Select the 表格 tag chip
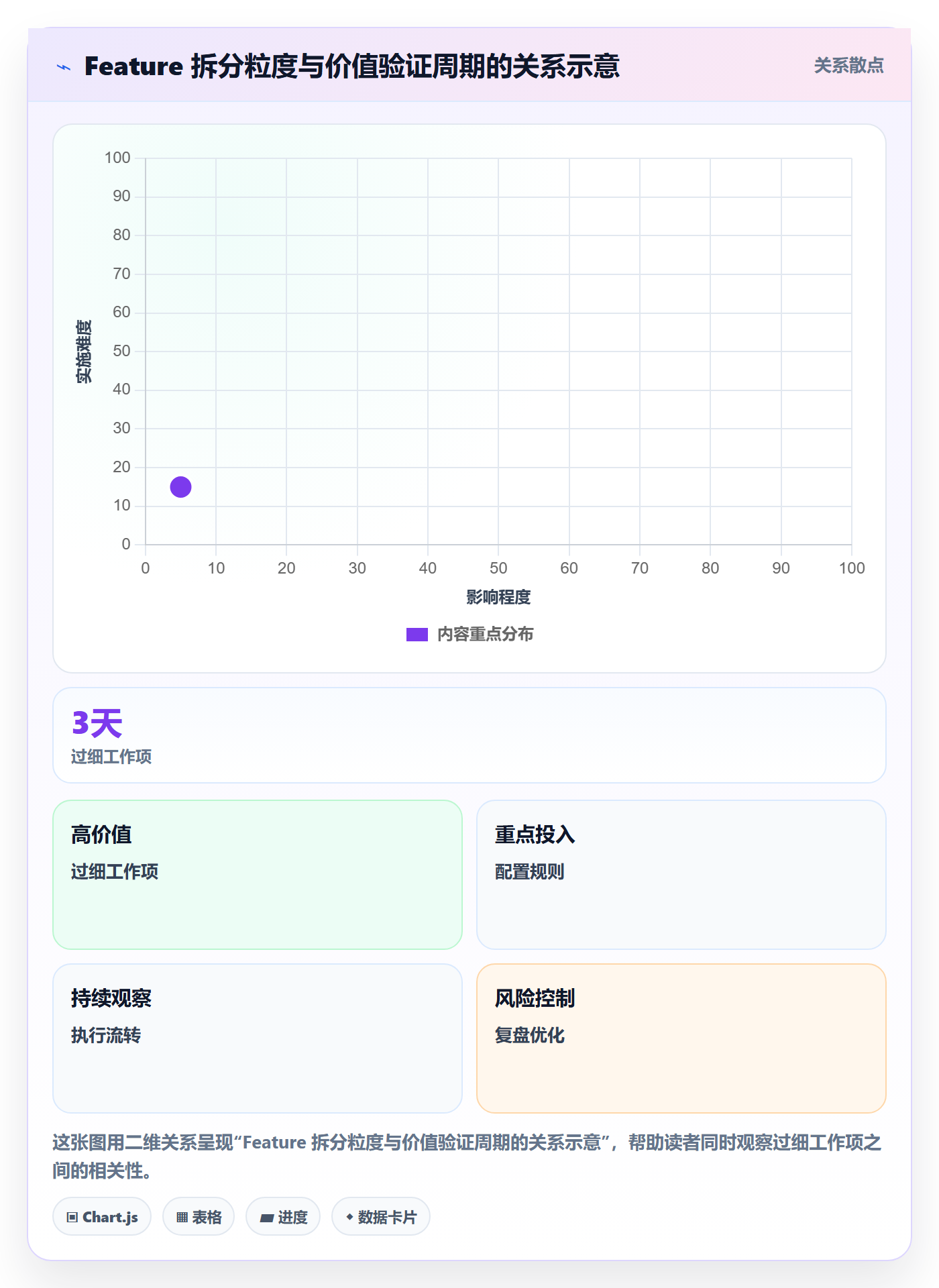 (199, 1217)
